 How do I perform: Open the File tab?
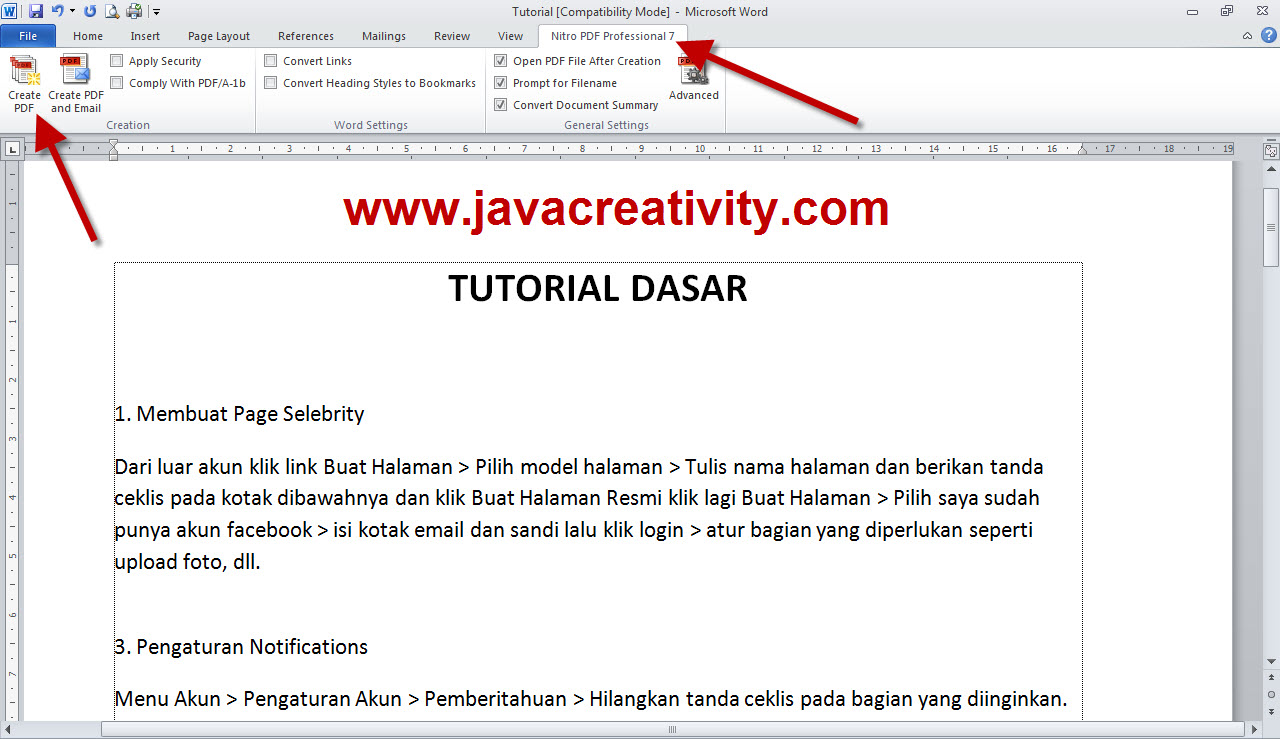pyautogui.click(x=29, y=36)
